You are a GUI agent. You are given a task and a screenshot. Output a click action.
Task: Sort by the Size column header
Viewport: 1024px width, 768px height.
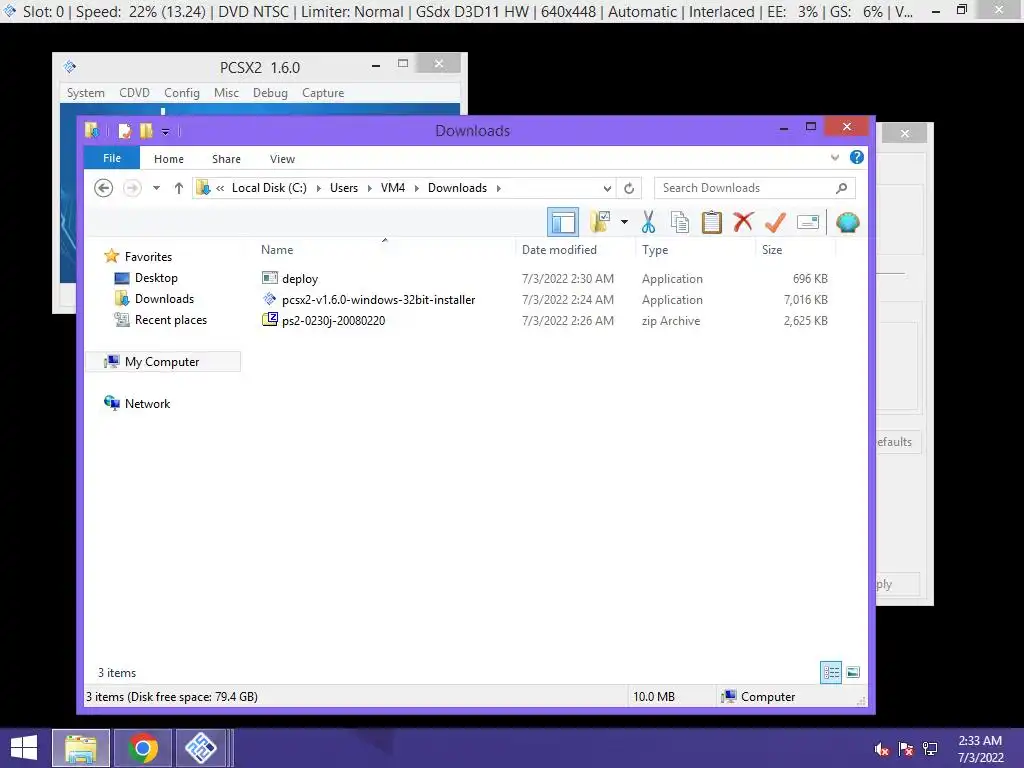[x=795, y=249]
